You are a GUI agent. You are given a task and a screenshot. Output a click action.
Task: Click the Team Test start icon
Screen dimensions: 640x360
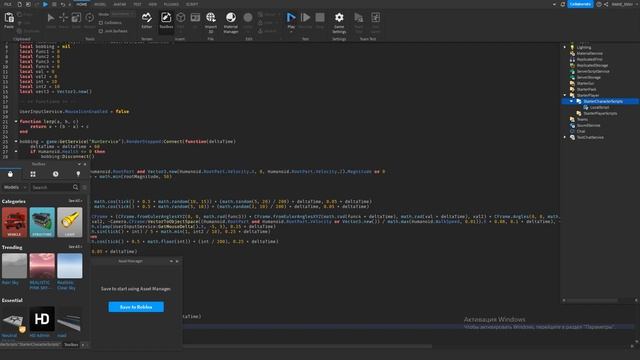[x=358, y=18]
